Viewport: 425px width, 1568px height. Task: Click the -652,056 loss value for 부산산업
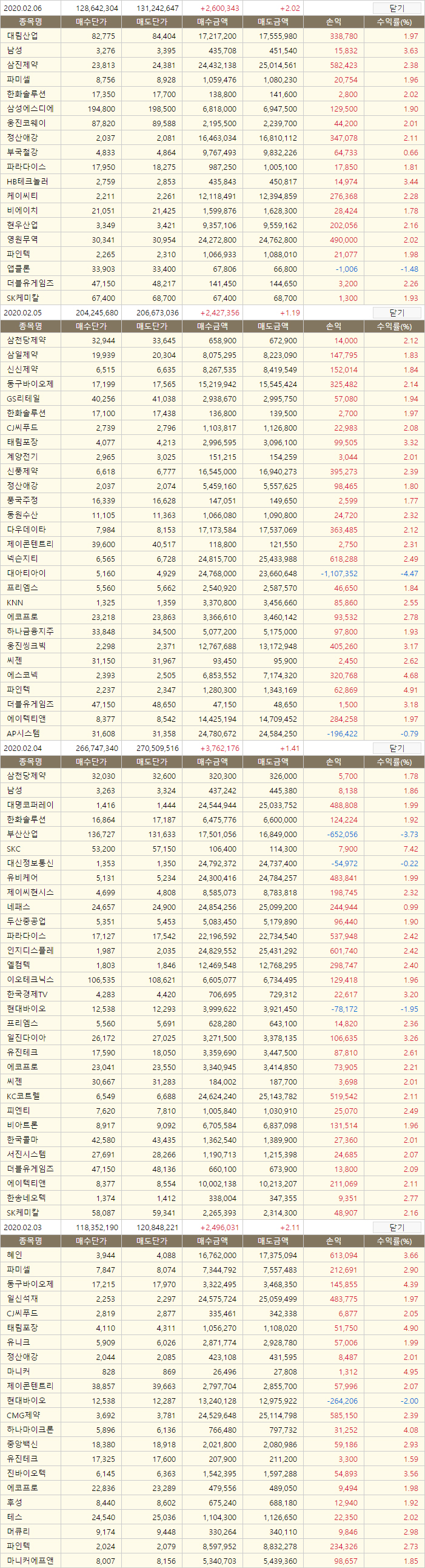coord(343,835)
